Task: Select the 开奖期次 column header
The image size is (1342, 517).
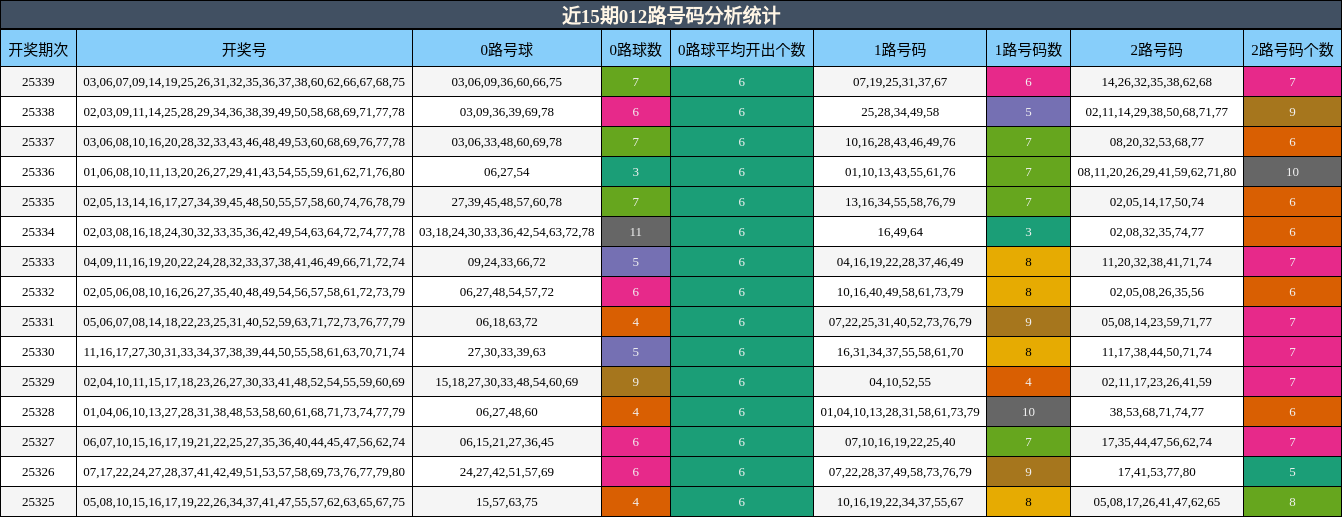Action: 38,49
